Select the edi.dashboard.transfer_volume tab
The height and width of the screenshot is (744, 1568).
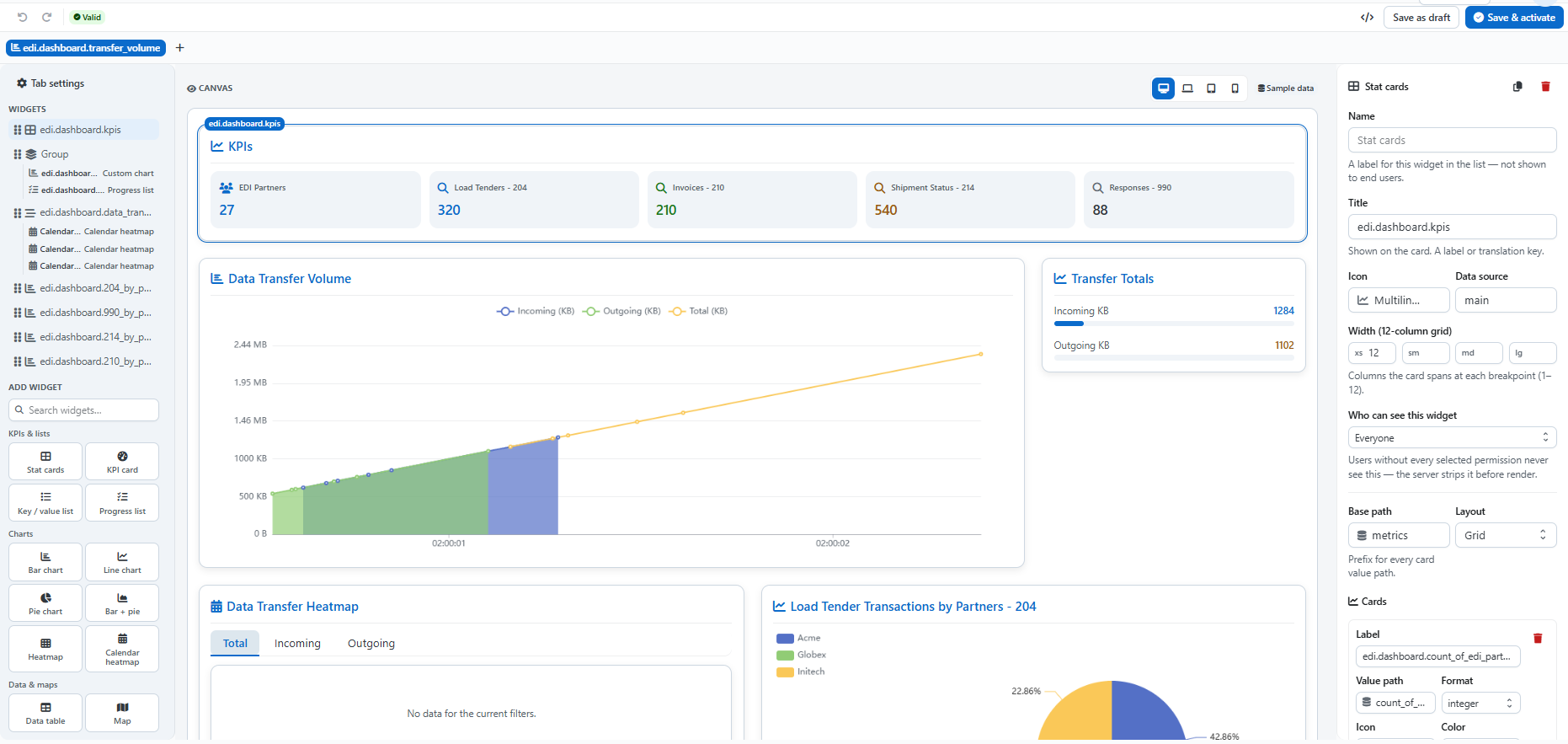click(86, 48)
